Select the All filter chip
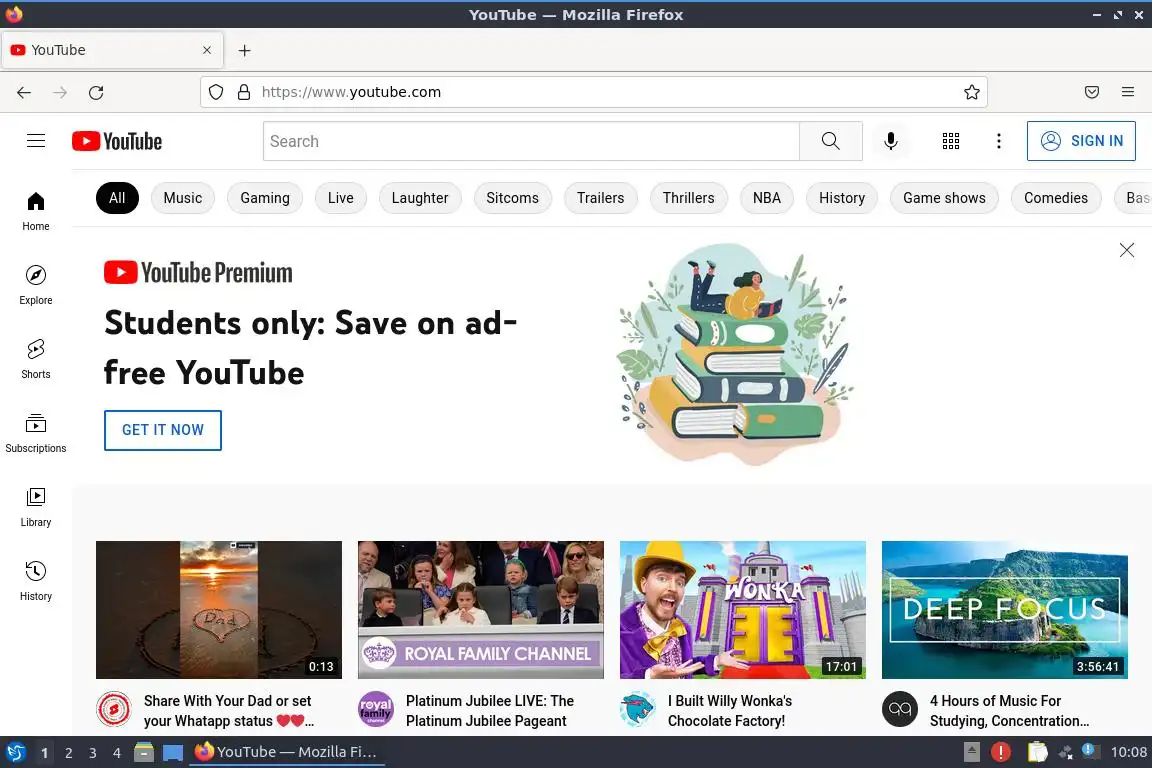Viewport: 1152px width, 768px height. coord(117,198)
